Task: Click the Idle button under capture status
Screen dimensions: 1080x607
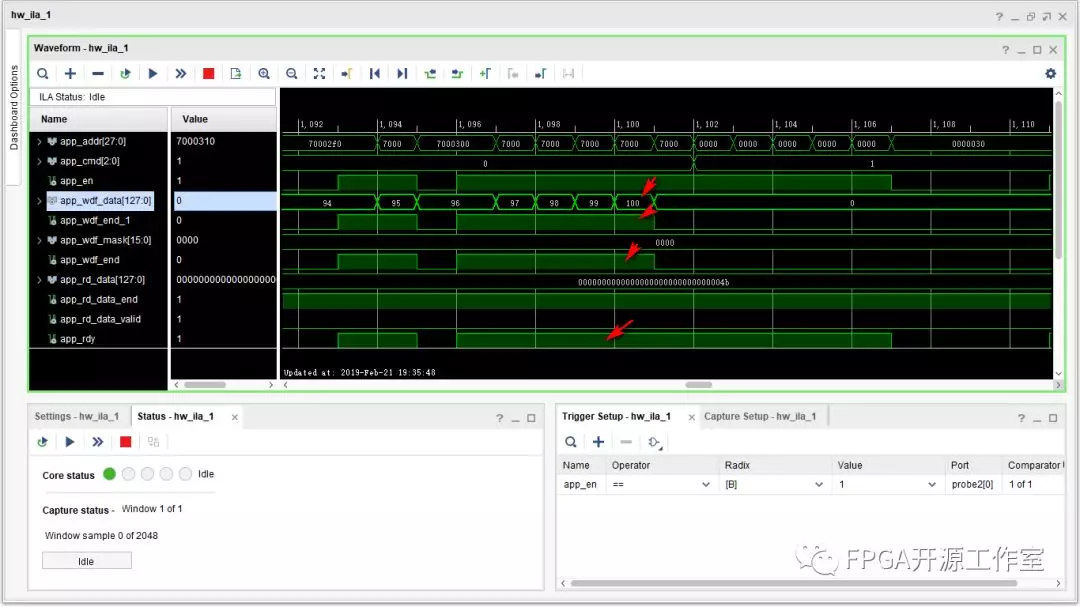Action: point(86,561)
